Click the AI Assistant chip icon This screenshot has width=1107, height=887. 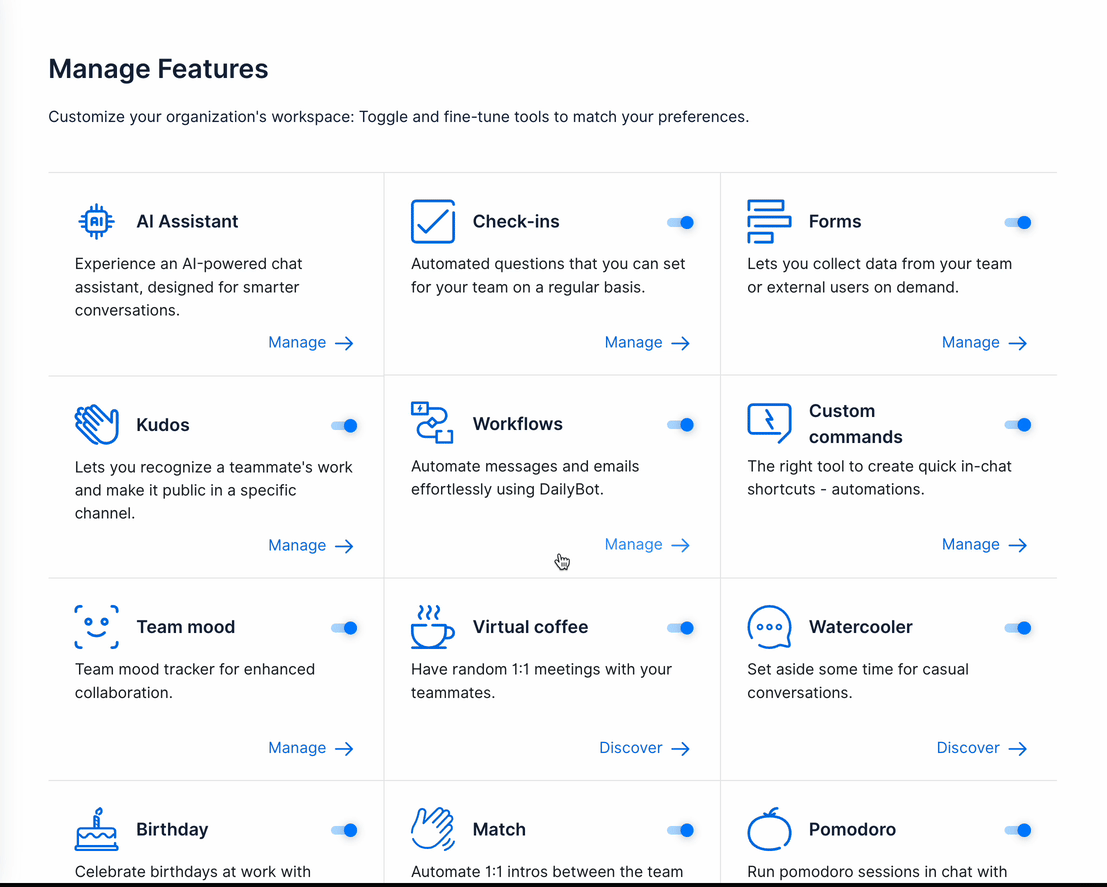click(x=96, y=222)
